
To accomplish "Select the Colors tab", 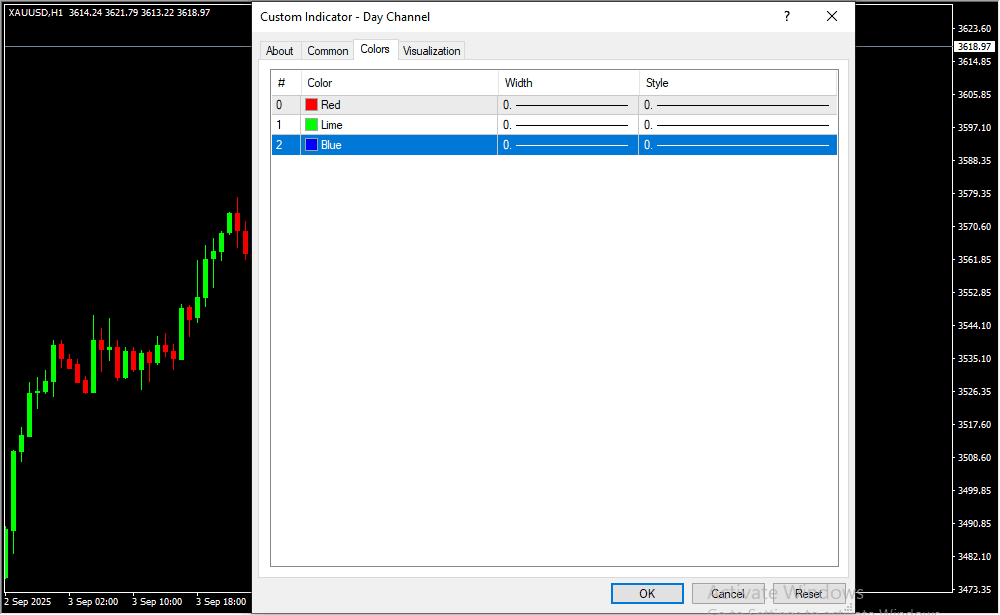I will click(x=375, y=50).
